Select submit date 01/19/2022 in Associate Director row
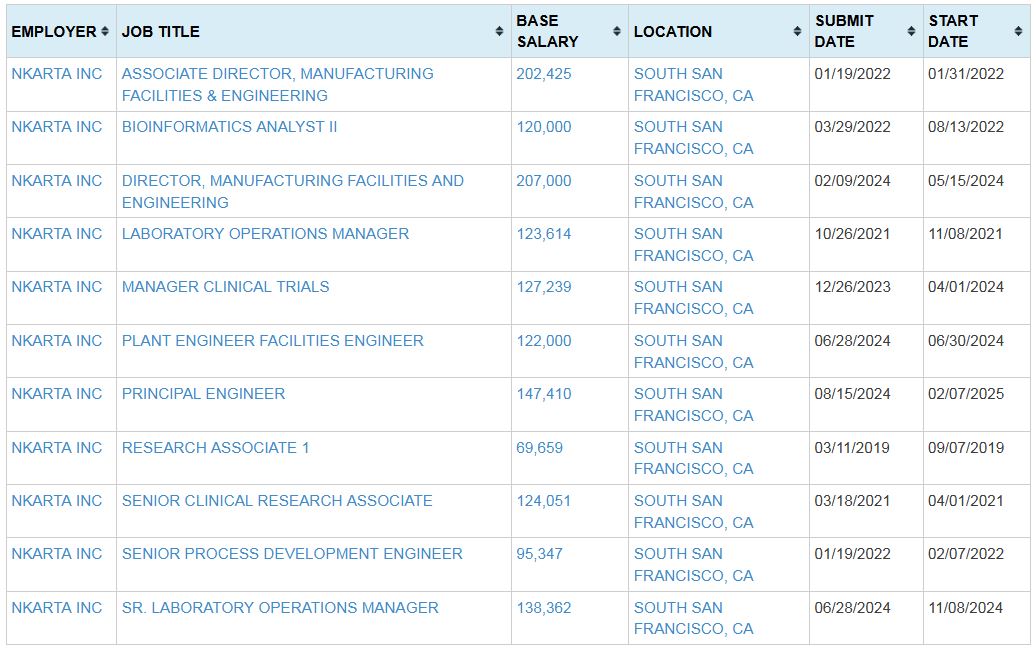Viewport: 1036px width, 653px height. (852, 74)
